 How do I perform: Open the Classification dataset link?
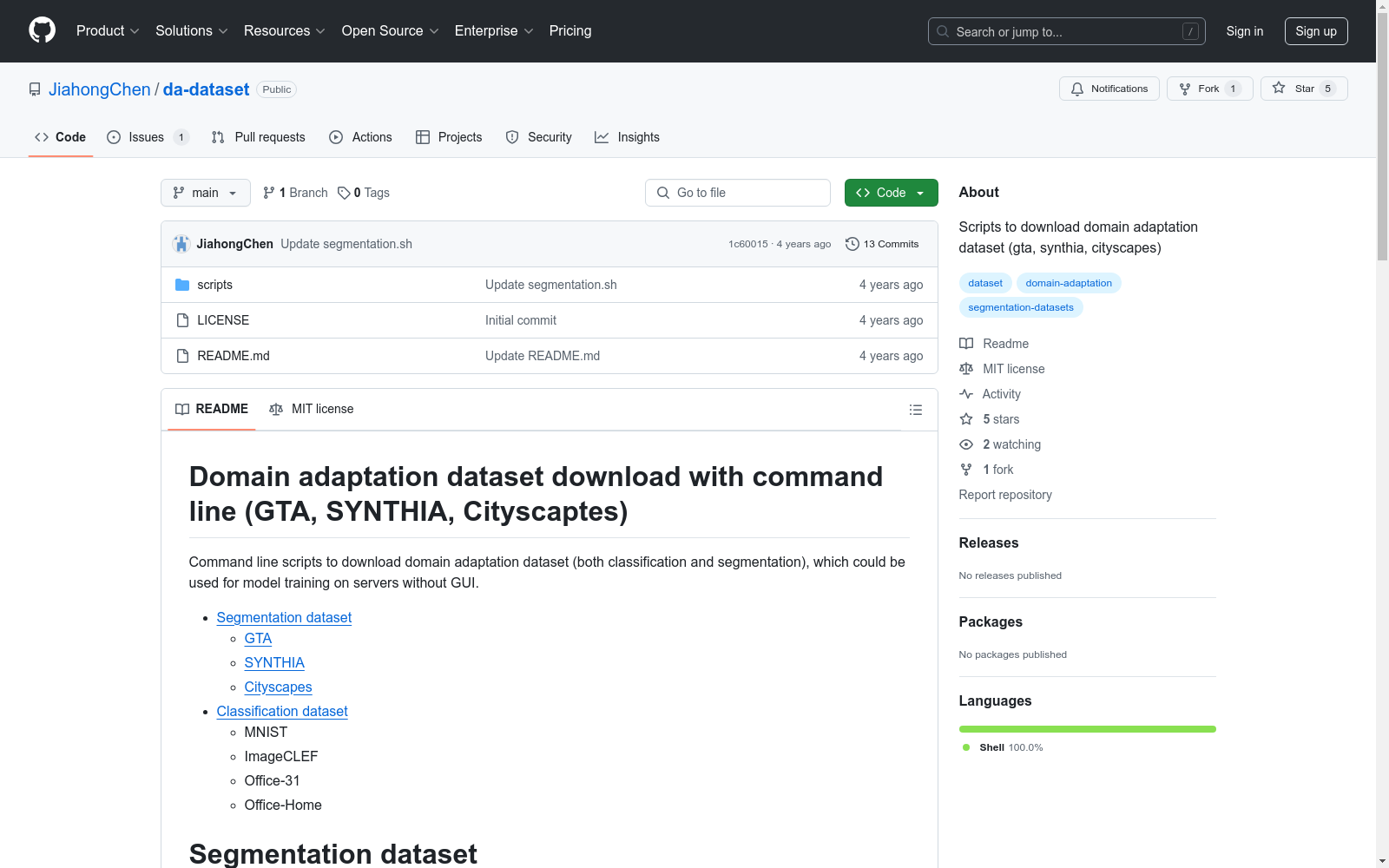coord(282,711)
